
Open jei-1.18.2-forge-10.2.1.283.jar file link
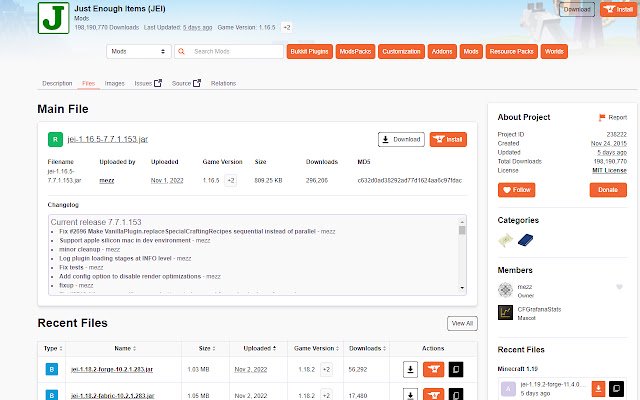[x=112, y=369]
